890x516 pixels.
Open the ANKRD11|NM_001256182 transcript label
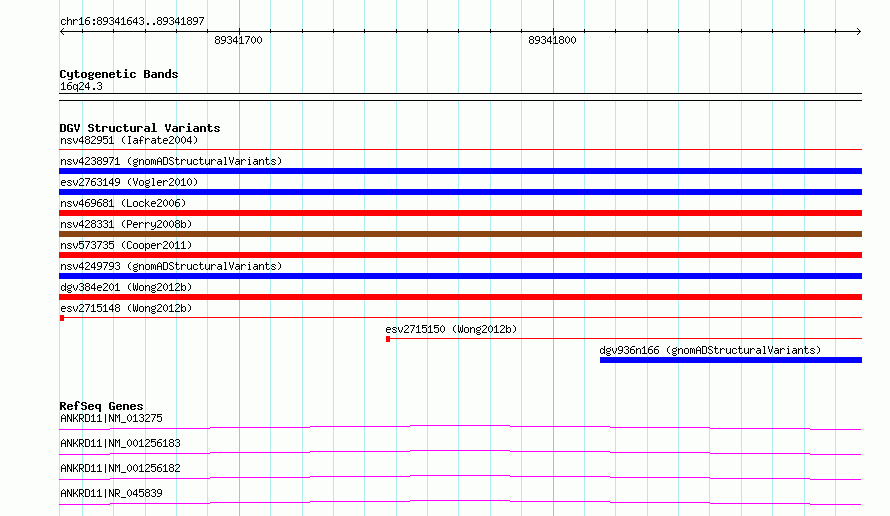tap(120, 468)
